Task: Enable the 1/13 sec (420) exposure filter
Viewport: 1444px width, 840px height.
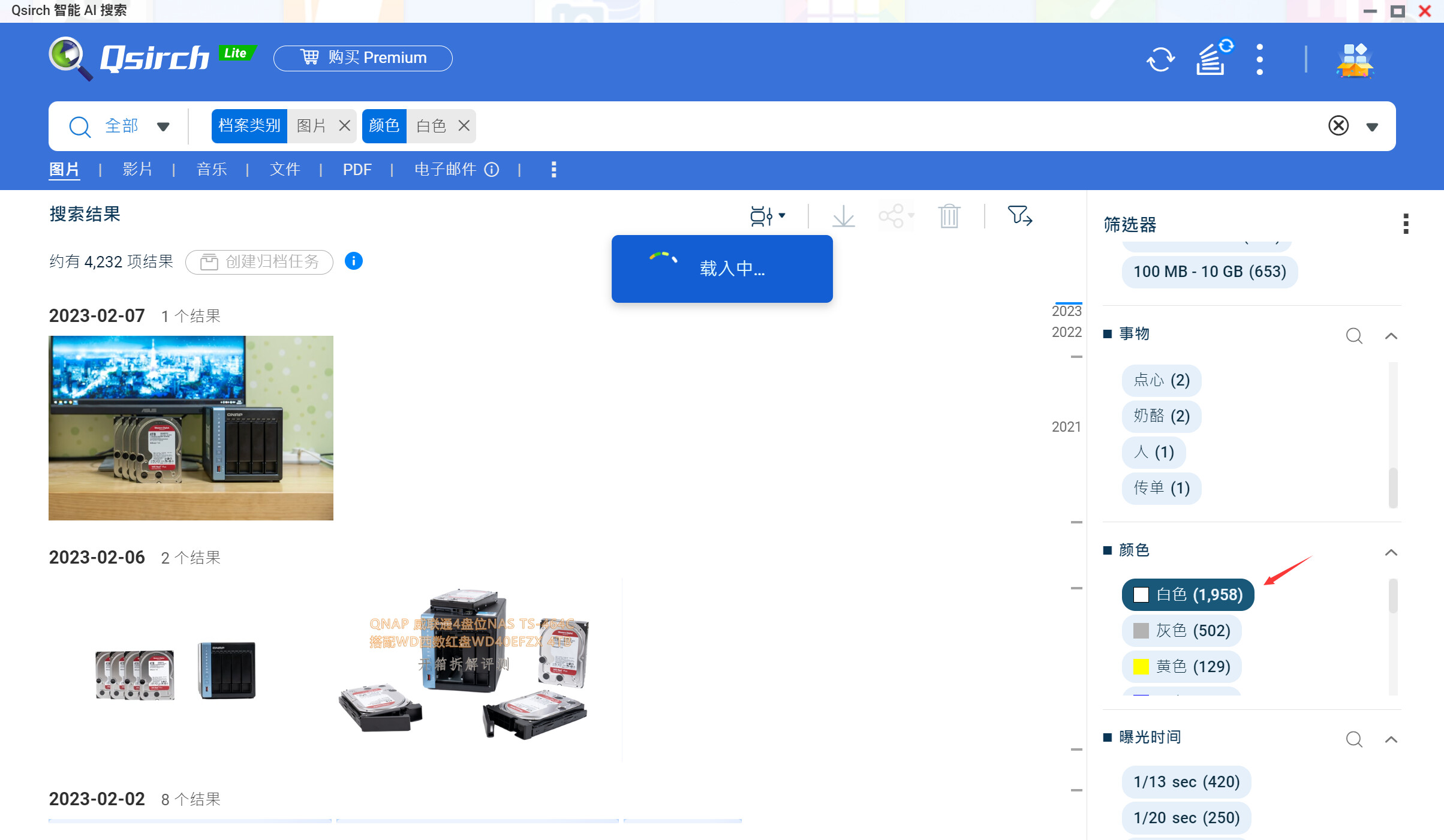Action: (x=1186, y=782)
